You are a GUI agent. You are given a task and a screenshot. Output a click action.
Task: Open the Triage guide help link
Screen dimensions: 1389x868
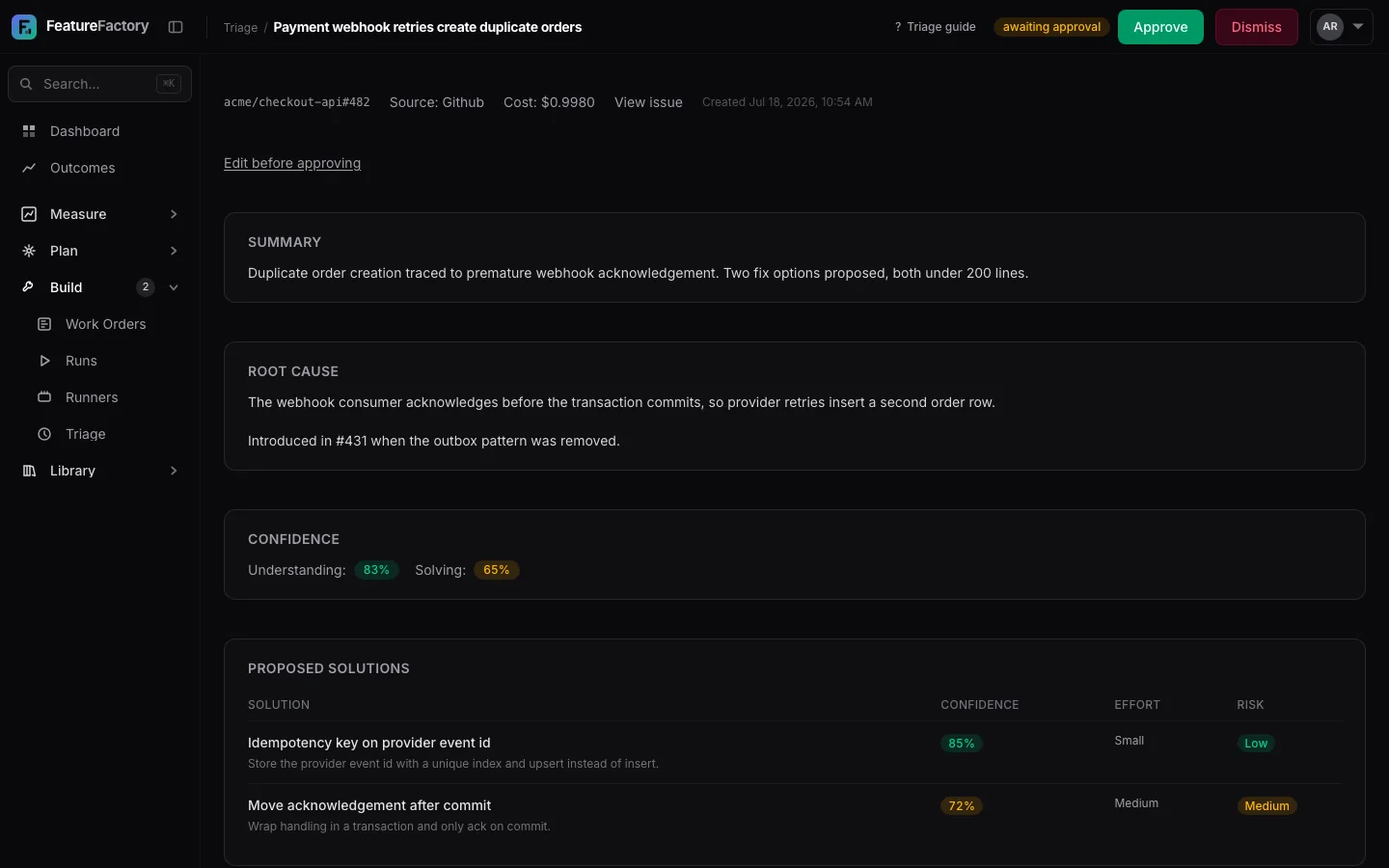[935, 27]
